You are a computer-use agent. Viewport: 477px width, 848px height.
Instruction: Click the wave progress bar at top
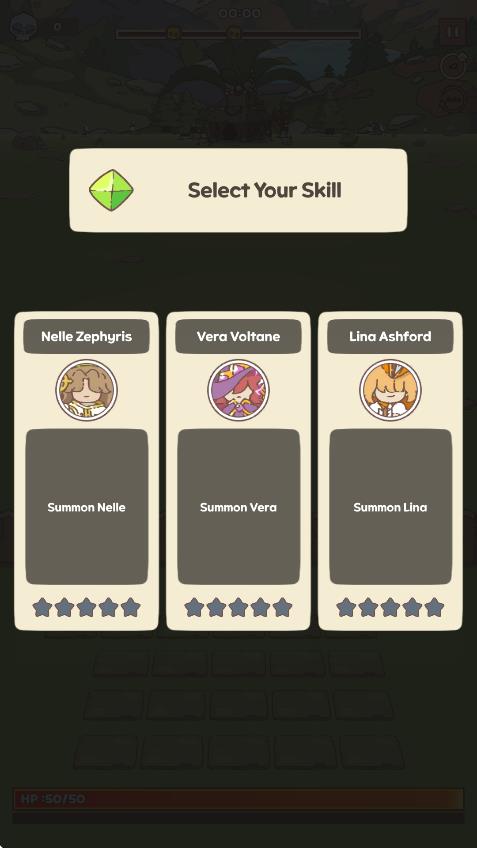238,34
